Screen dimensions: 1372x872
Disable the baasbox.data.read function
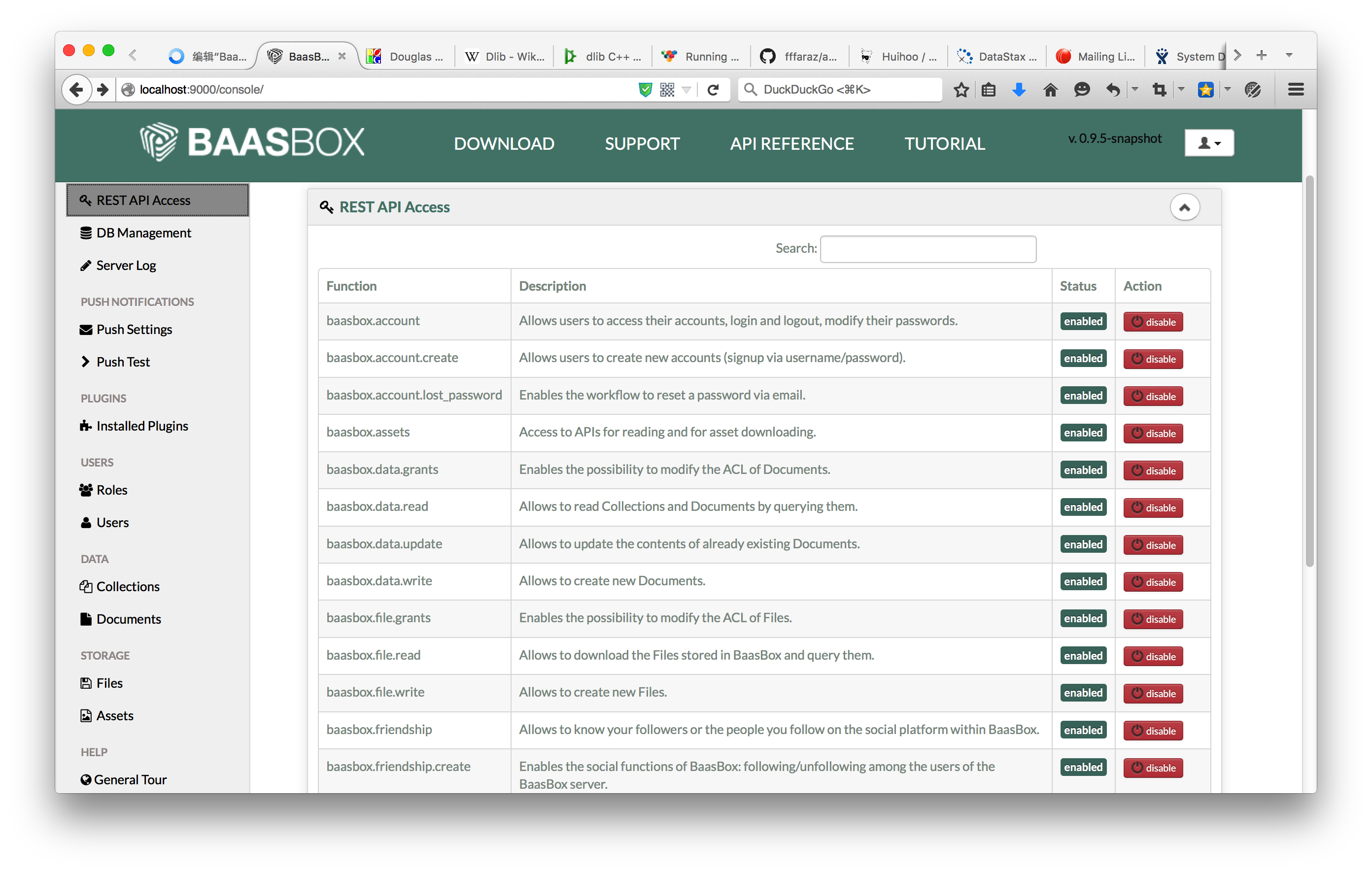[1153, 507]
